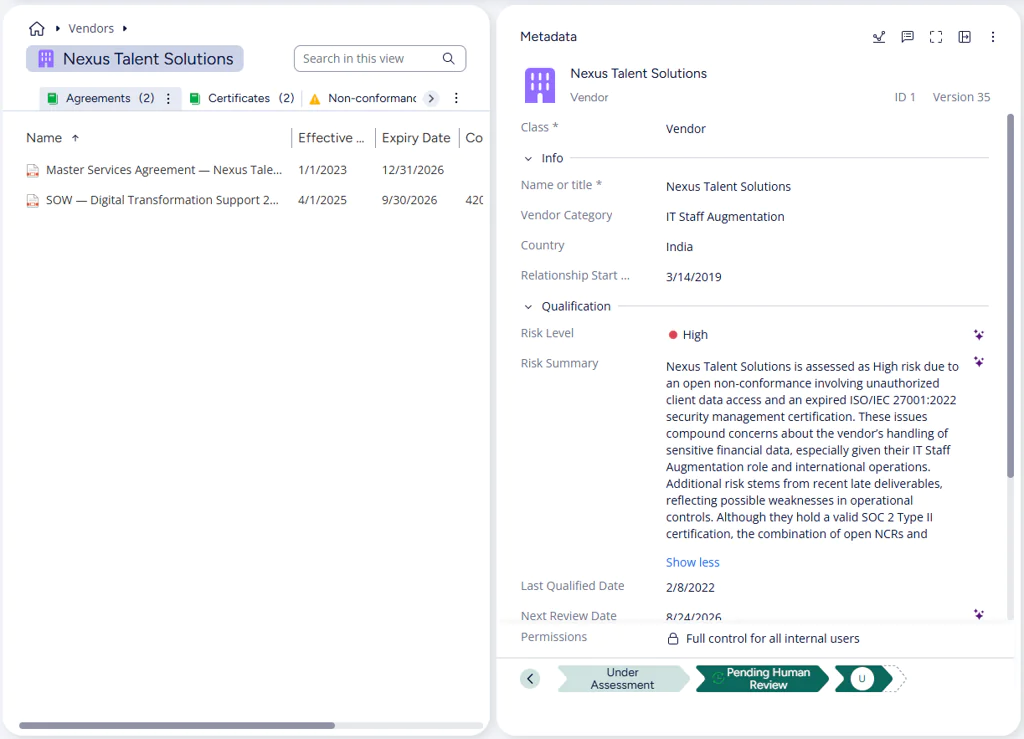The height and width of the screenshot is (739, 1024).
Task: Click the Master Services Agreement PDF icon
Action: 33,170
